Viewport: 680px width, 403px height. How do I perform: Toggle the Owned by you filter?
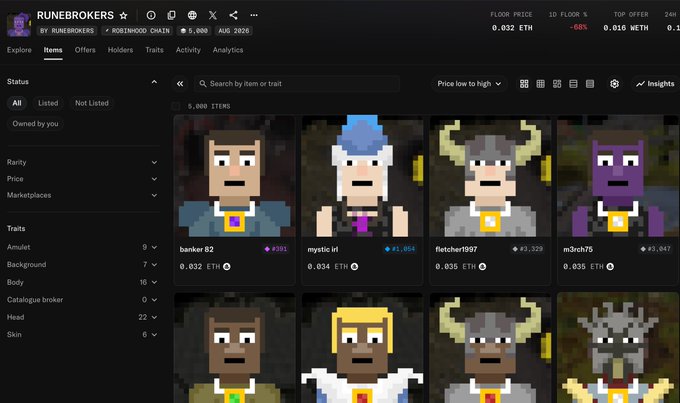coord(35,124)
